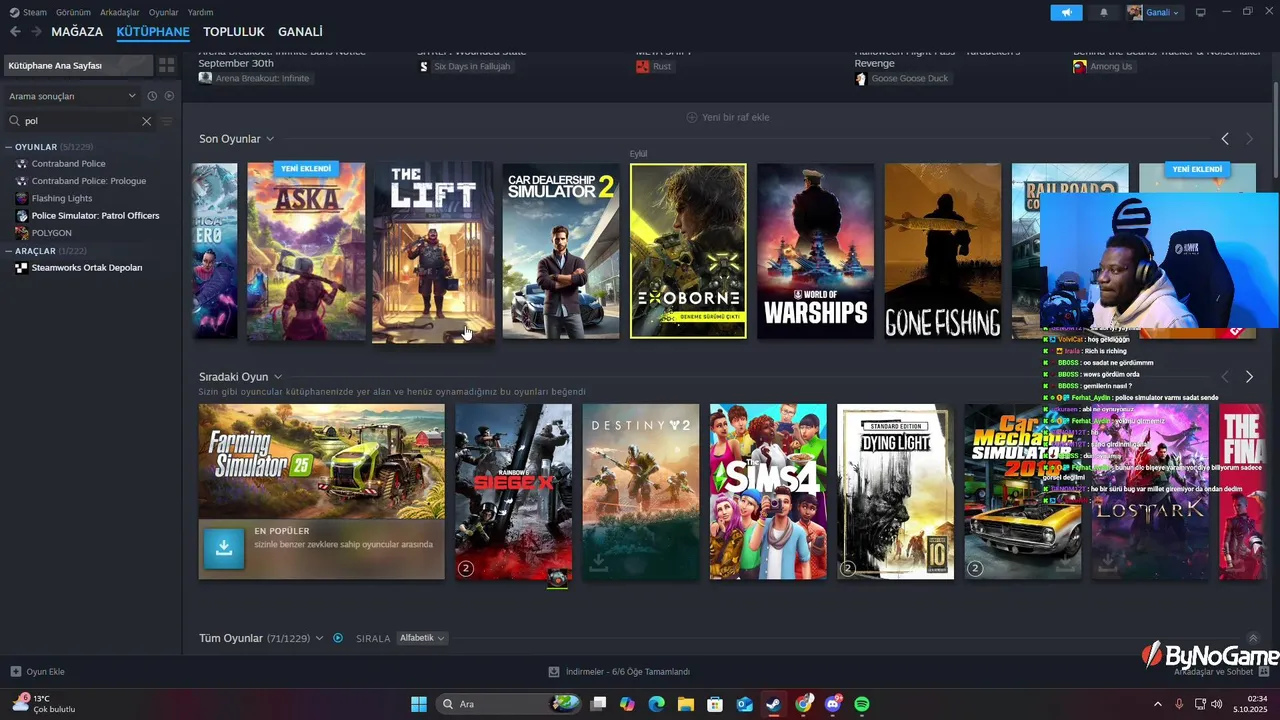
Task: Switch library to grid collections view icon
Action: pos(167,65)
